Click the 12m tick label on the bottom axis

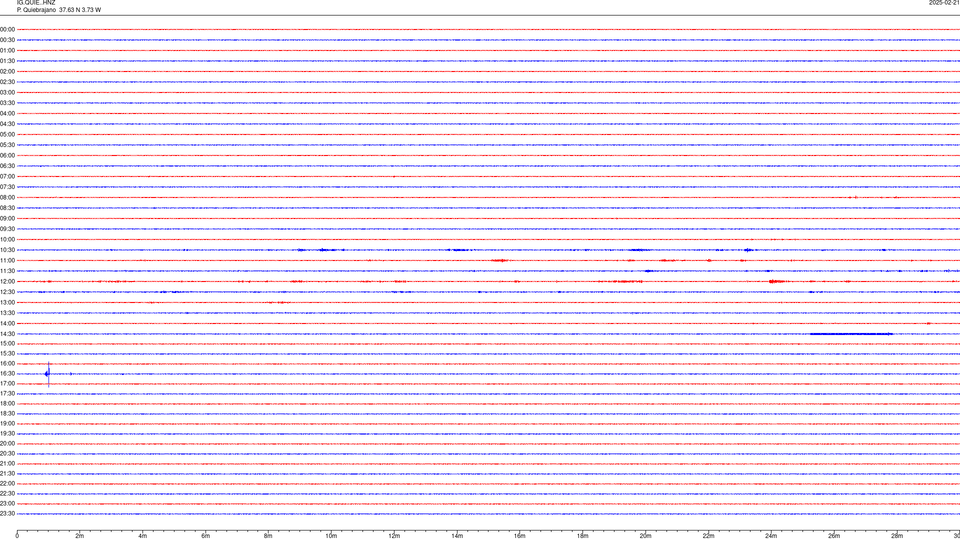point(394,536)
